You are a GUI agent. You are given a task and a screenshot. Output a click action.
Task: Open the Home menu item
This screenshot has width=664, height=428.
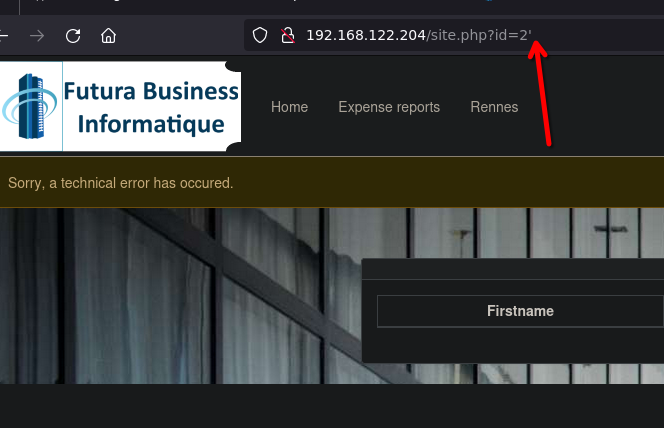pos(289,107)
